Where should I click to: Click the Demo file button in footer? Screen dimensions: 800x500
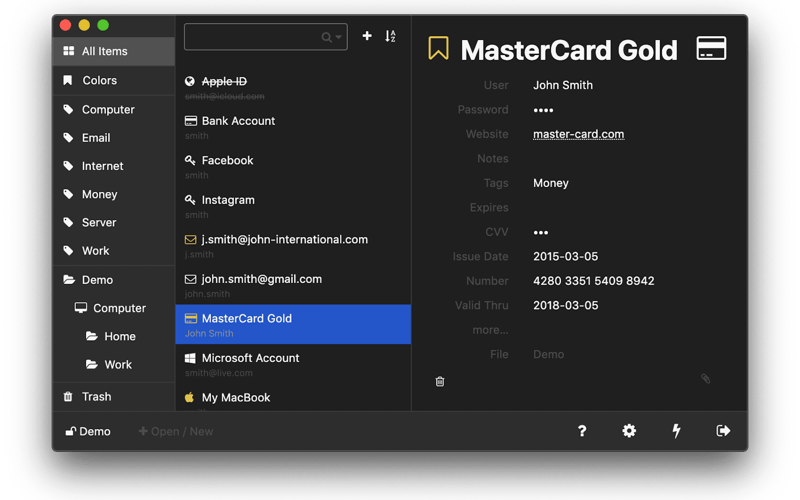coord(88,432)
